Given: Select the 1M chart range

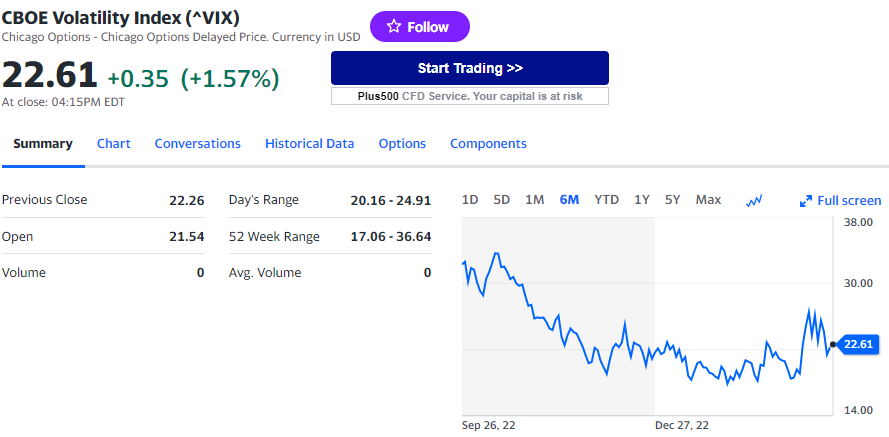Looking at the screenshot, I should [535, 200].
